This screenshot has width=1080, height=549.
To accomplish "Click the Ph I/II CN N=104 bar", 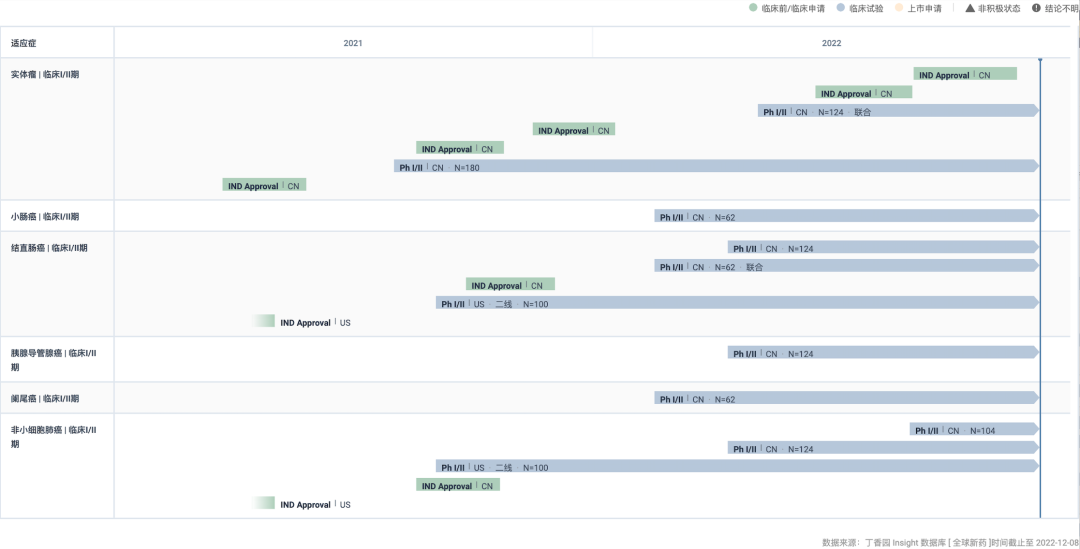I will [974, 429].
